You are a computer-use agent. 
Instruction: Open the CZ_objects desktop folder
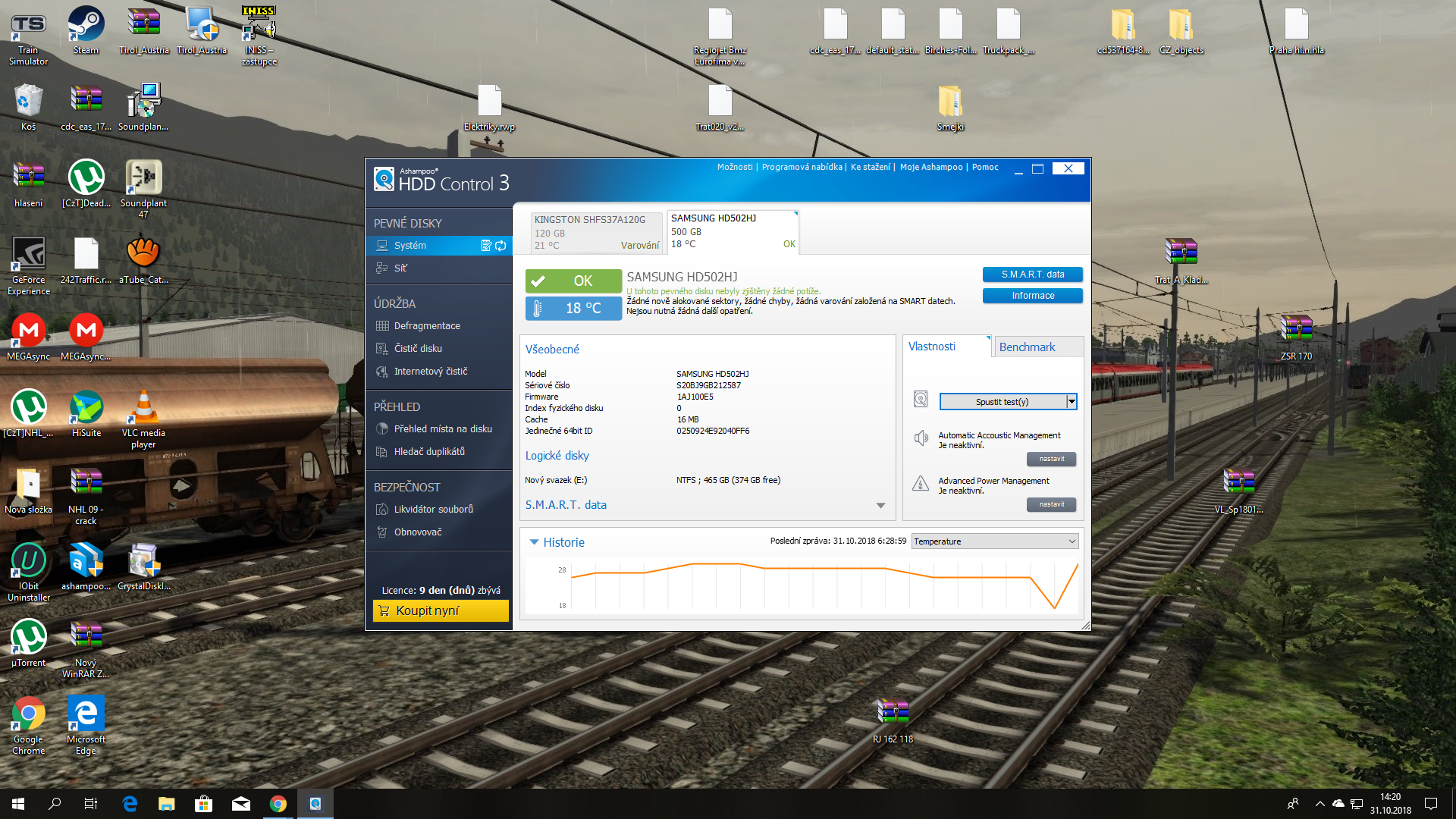1181,31
